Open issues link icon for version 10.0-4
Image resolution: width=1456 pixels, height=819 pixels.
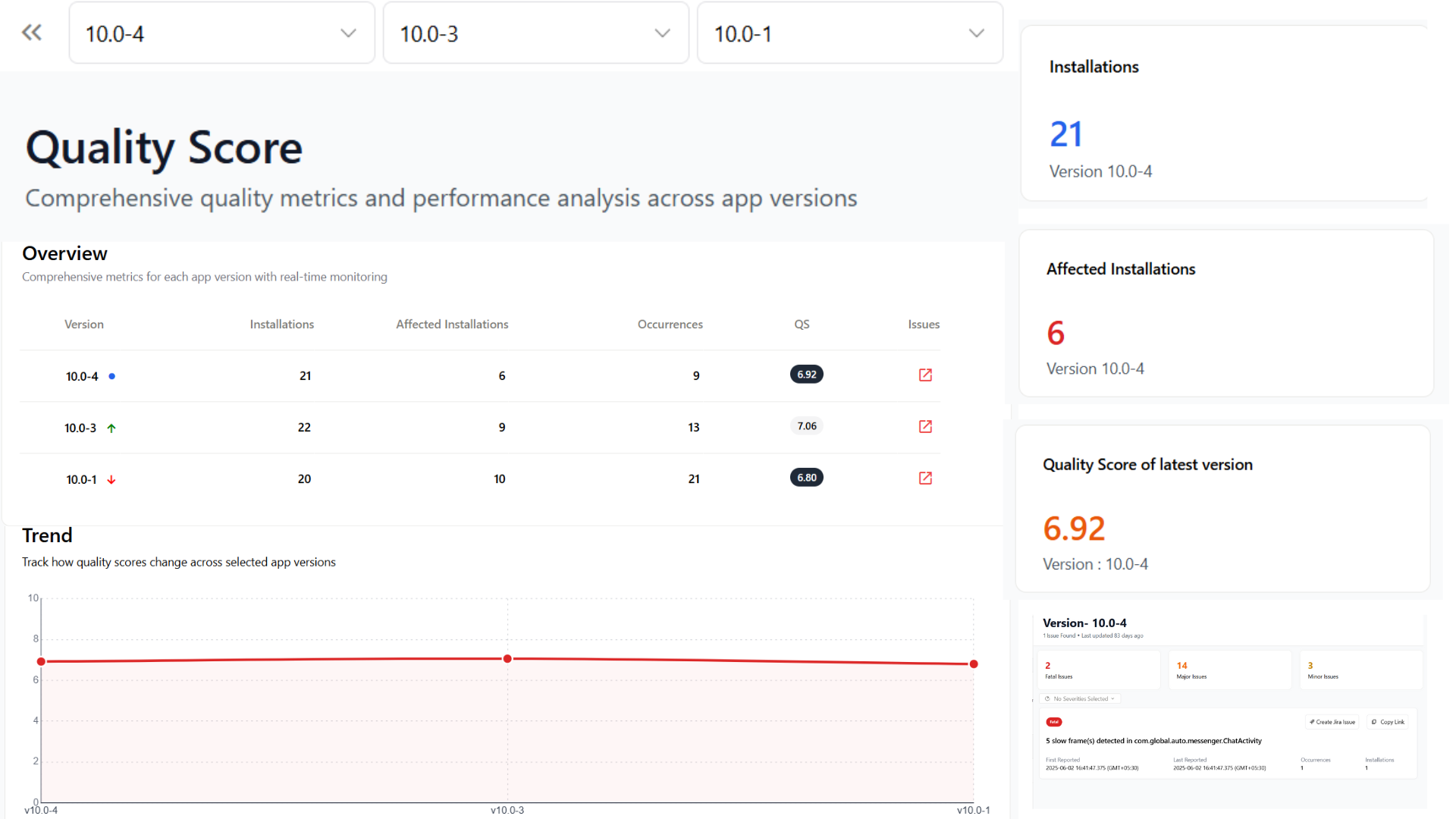[925, 375]
